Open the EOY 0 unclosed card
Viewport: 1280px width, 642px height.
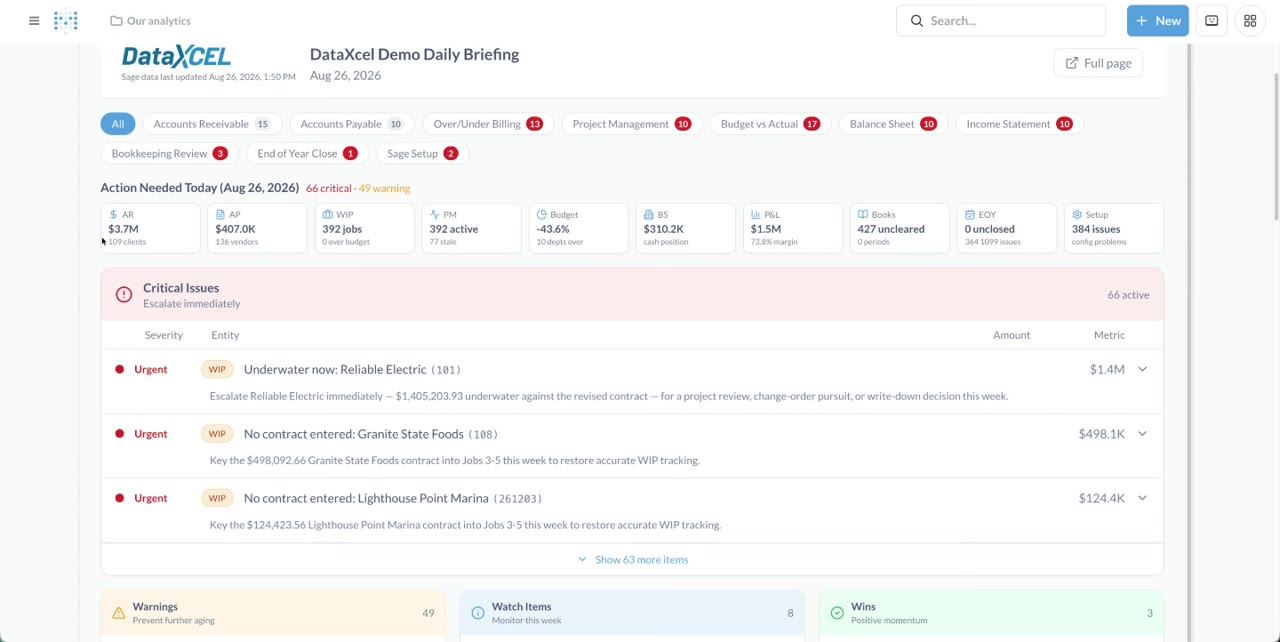pyautogui.click(x=1006, y=228)
